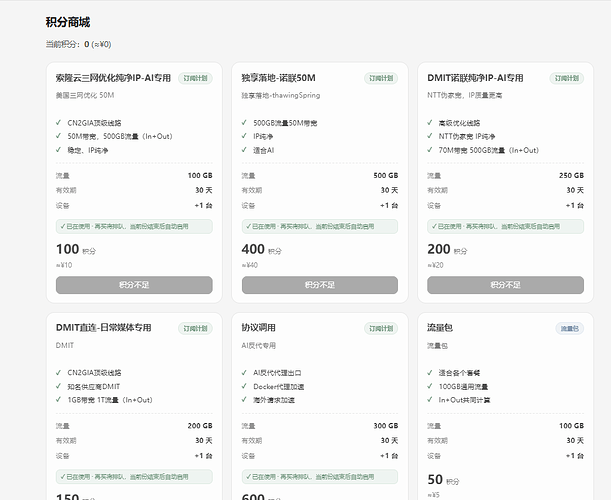Click the DMIT直连-日常媒体专用 card title

pyautogui.click(x=103, y=328)
